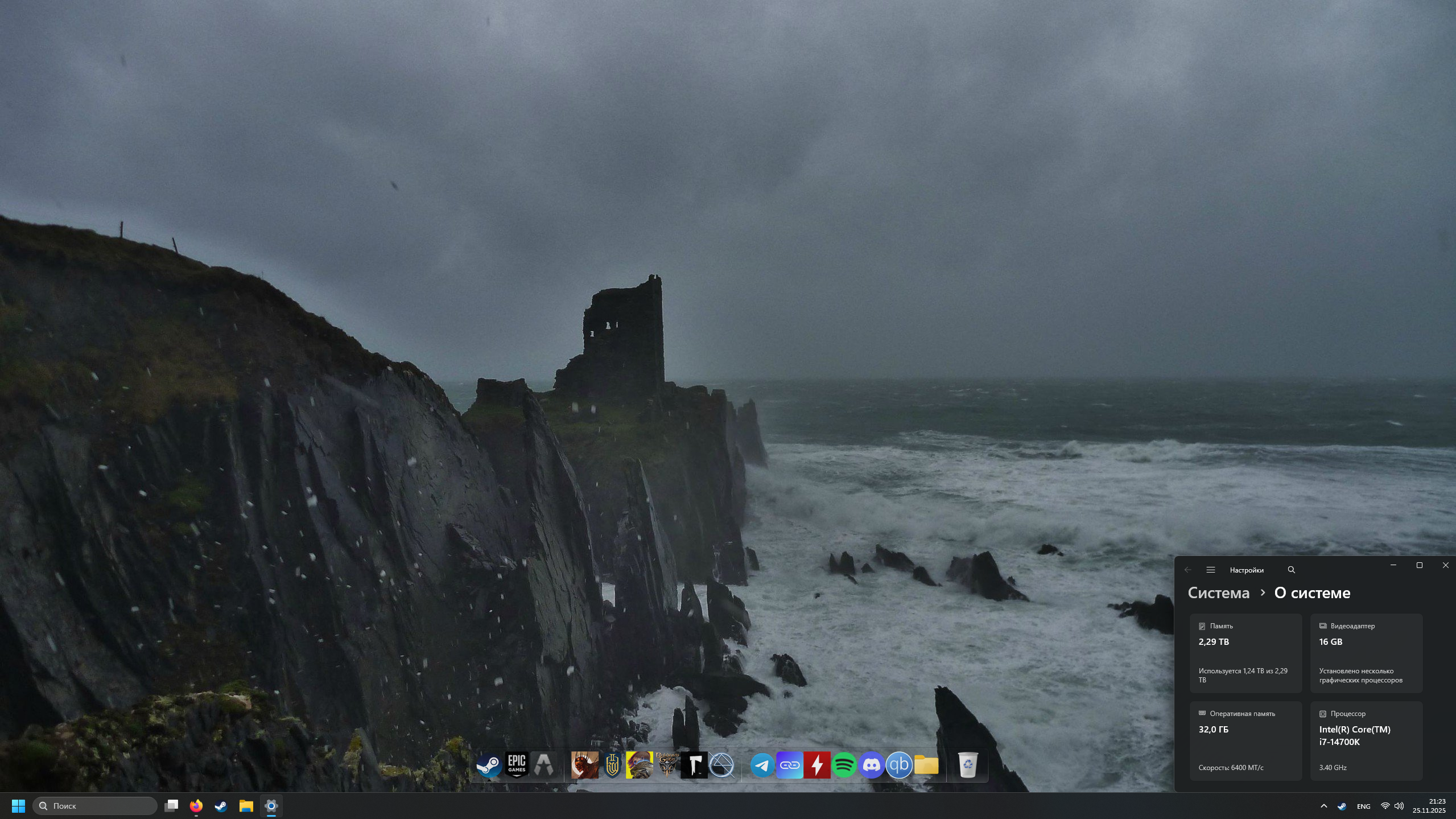Image resolution: width=1456 pixels, height=819 pixels.
Task: Open the Recycle Bin in the dock
Action: [967, 765]
